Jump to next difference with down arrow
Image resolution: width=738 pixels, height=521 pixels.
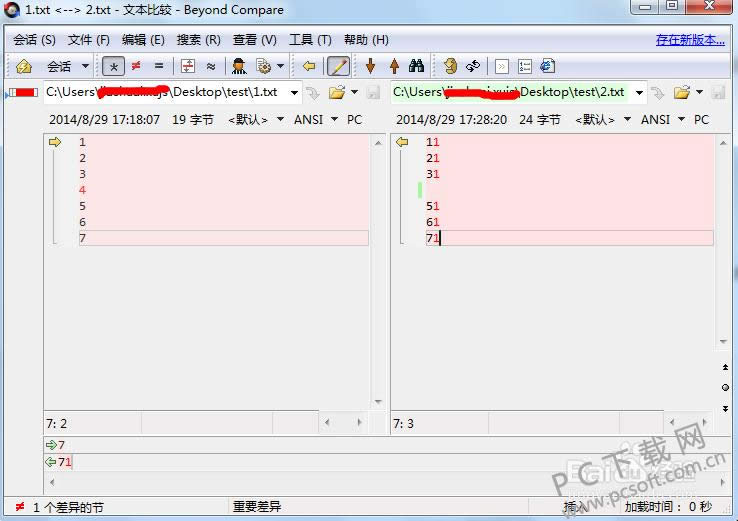click(x=370, y=67)
